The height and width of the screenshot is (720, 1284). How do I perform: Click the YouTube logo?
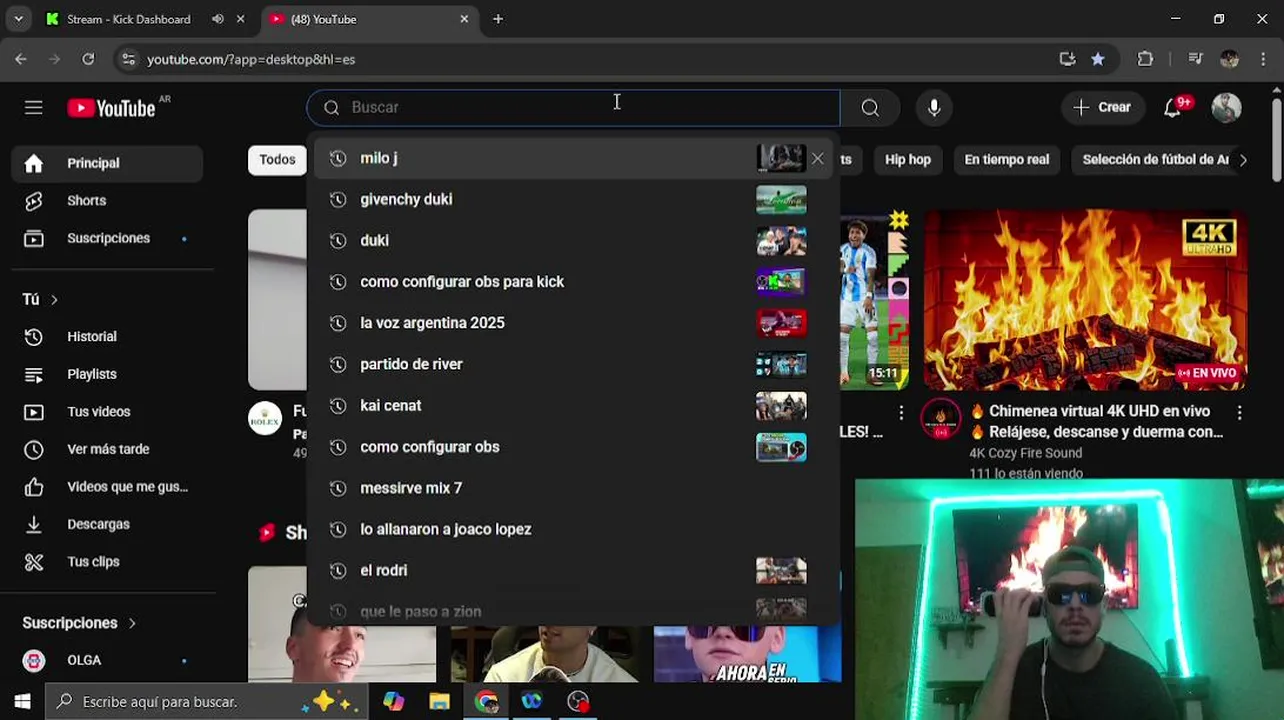(x=111, y=108)
